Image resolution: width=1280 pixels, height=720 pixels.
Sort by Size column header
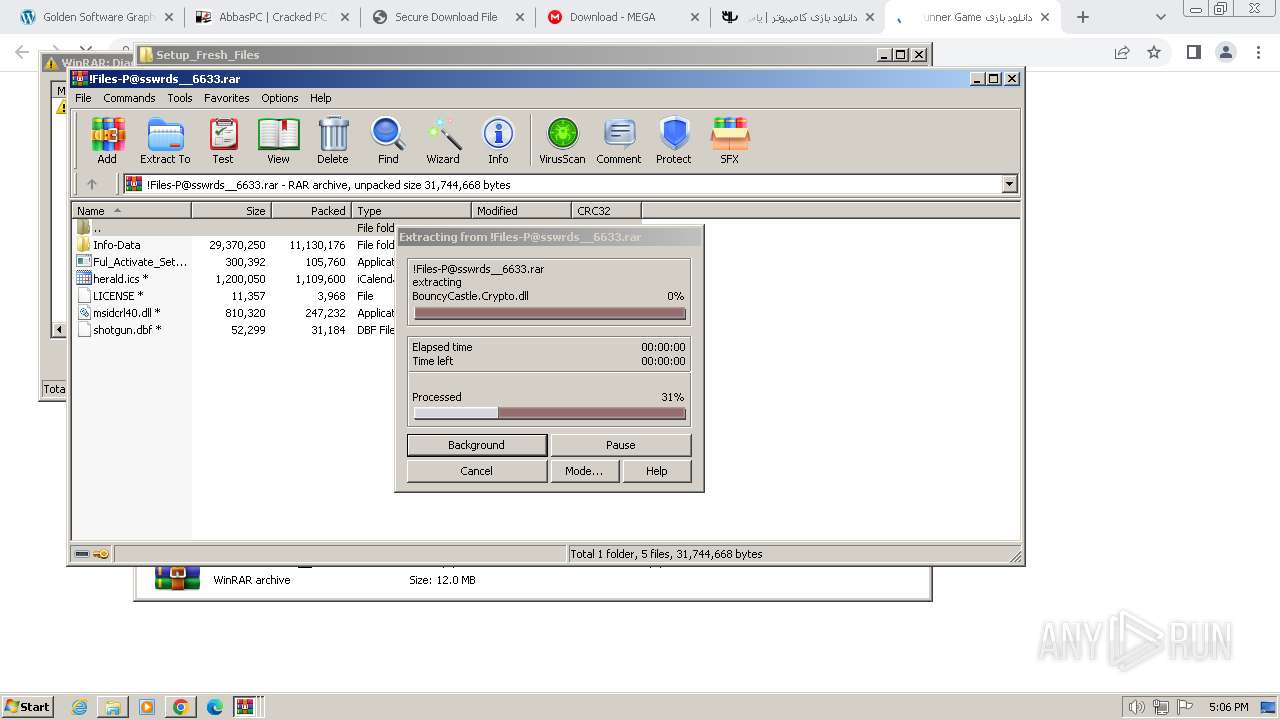point(231,210)
